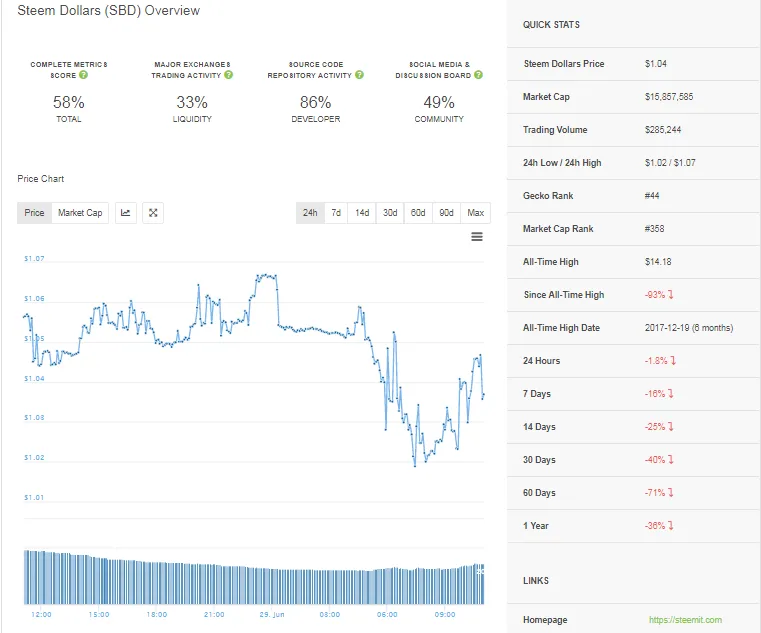Select the 30d time range
Viewport: 761px width, 633px height.
tap(390, 213)
